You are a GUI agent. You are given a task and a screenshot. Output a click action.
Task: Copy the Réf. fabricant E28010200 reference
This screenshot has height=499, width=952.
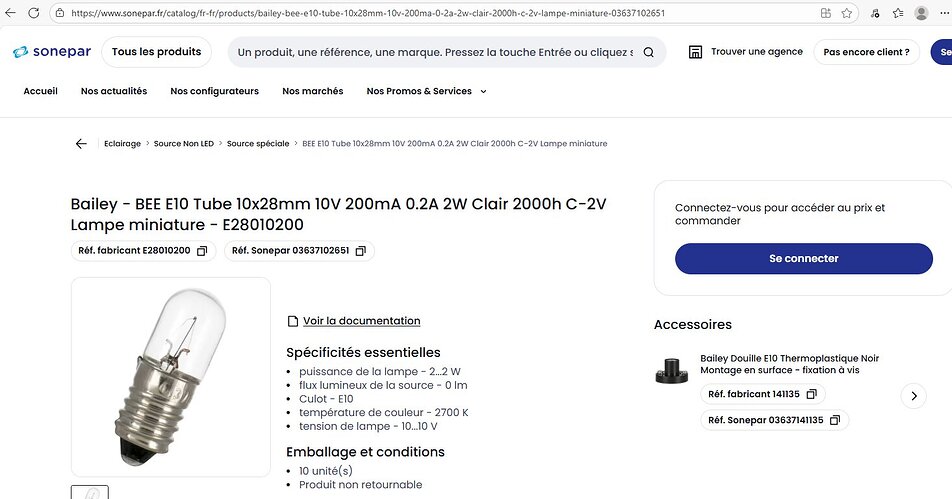point(202,251)
